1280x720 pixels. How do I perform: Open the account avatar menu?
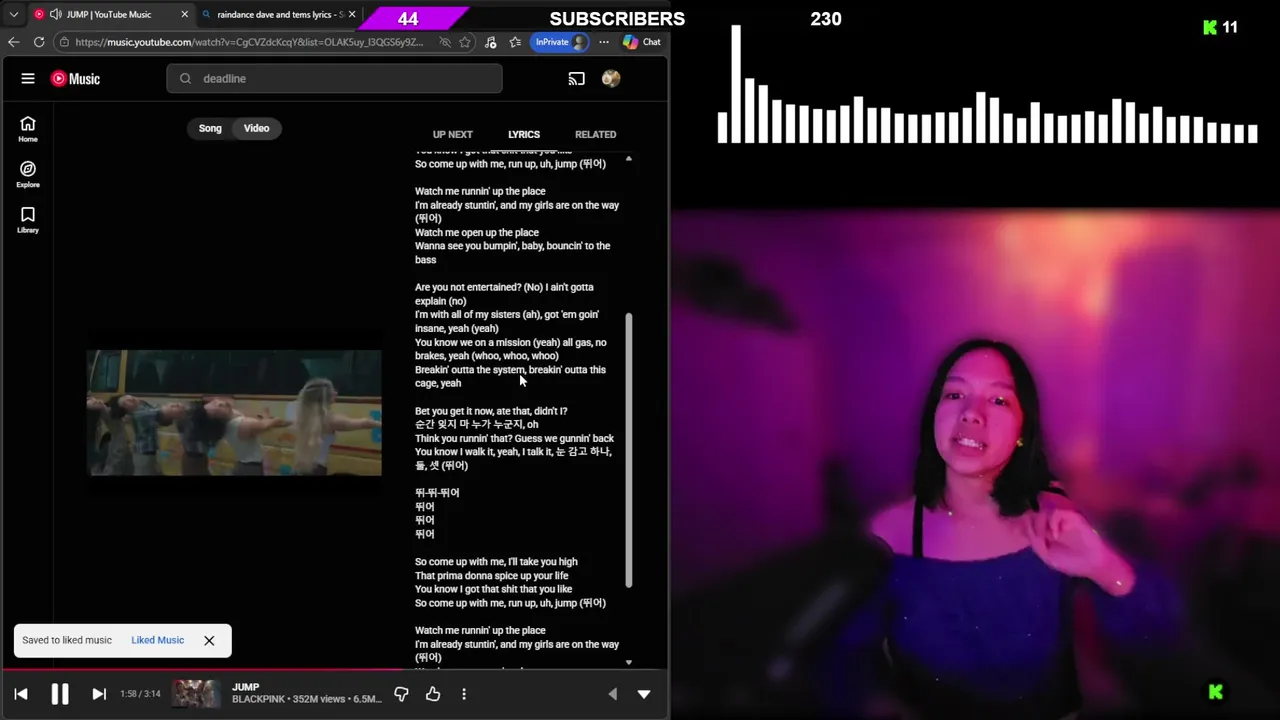pyautogui.click(x=611, y=78)
